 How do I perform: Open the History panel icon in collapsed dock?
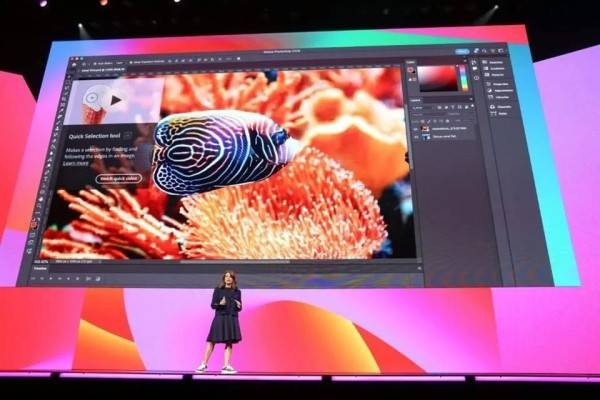474,62
